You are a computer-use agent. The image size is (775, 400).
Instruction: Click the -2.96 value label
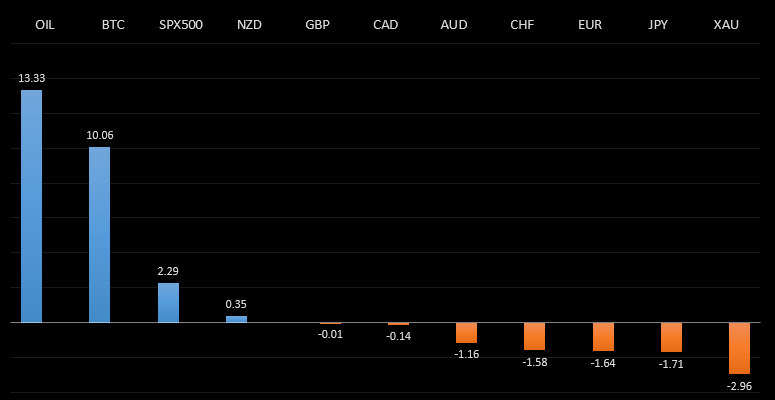[x=740, y=385]
